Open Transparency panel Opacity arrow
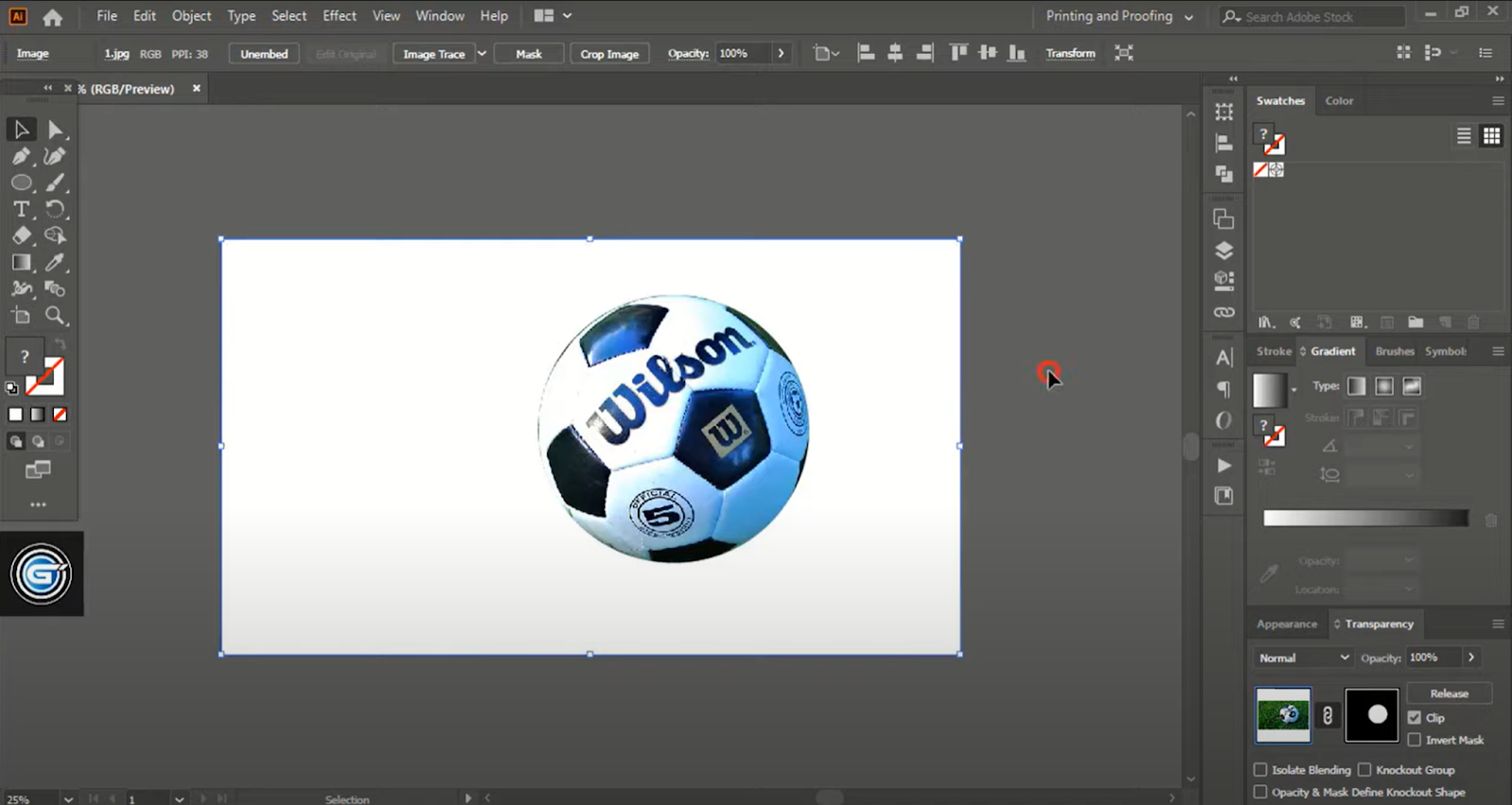The image size is (1512, 805). (1471, 658)
